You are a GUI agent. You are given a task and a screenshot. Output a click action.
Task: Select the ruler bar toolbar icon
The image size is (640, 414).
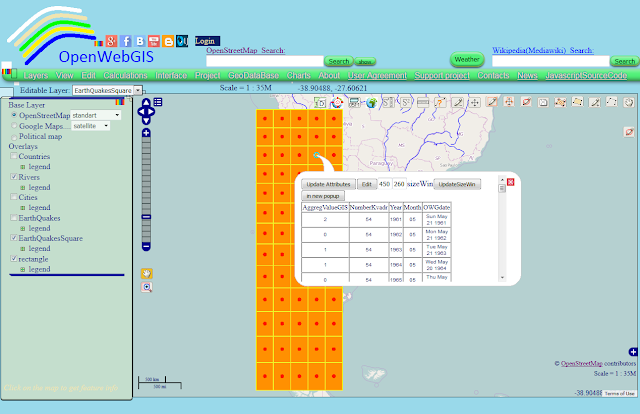click(x=423, y=102)
